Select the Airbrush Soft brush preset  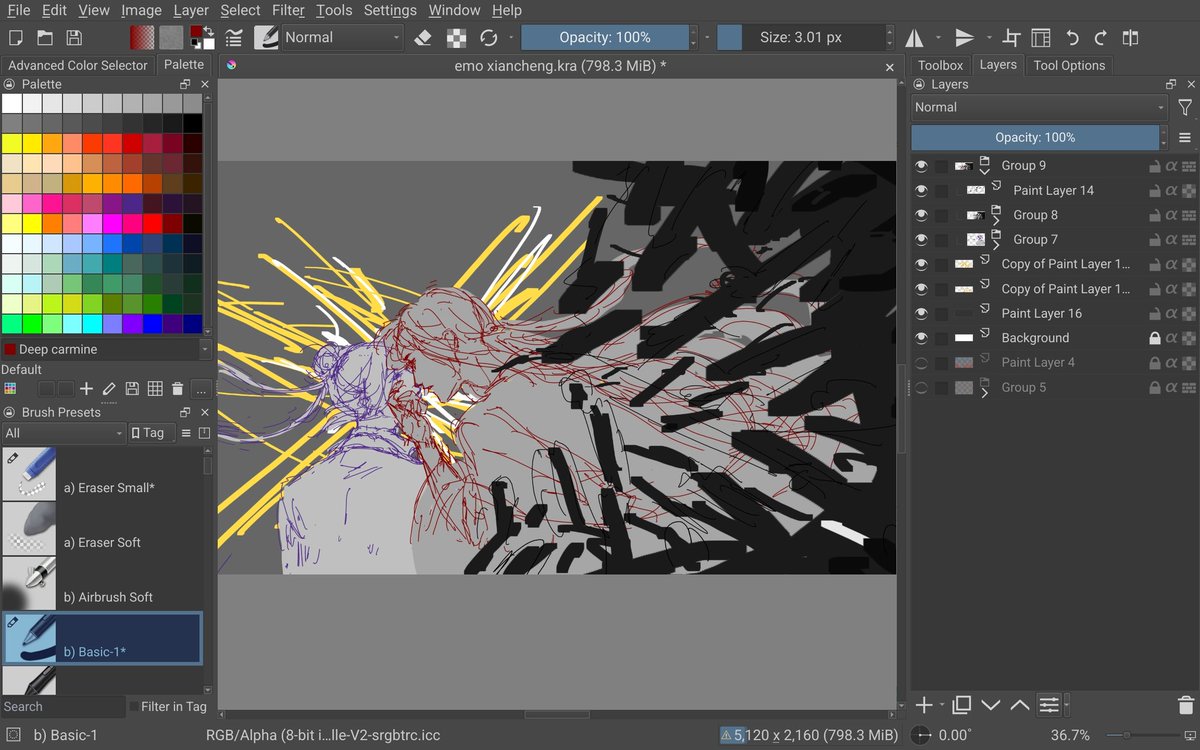pos(102,584)
